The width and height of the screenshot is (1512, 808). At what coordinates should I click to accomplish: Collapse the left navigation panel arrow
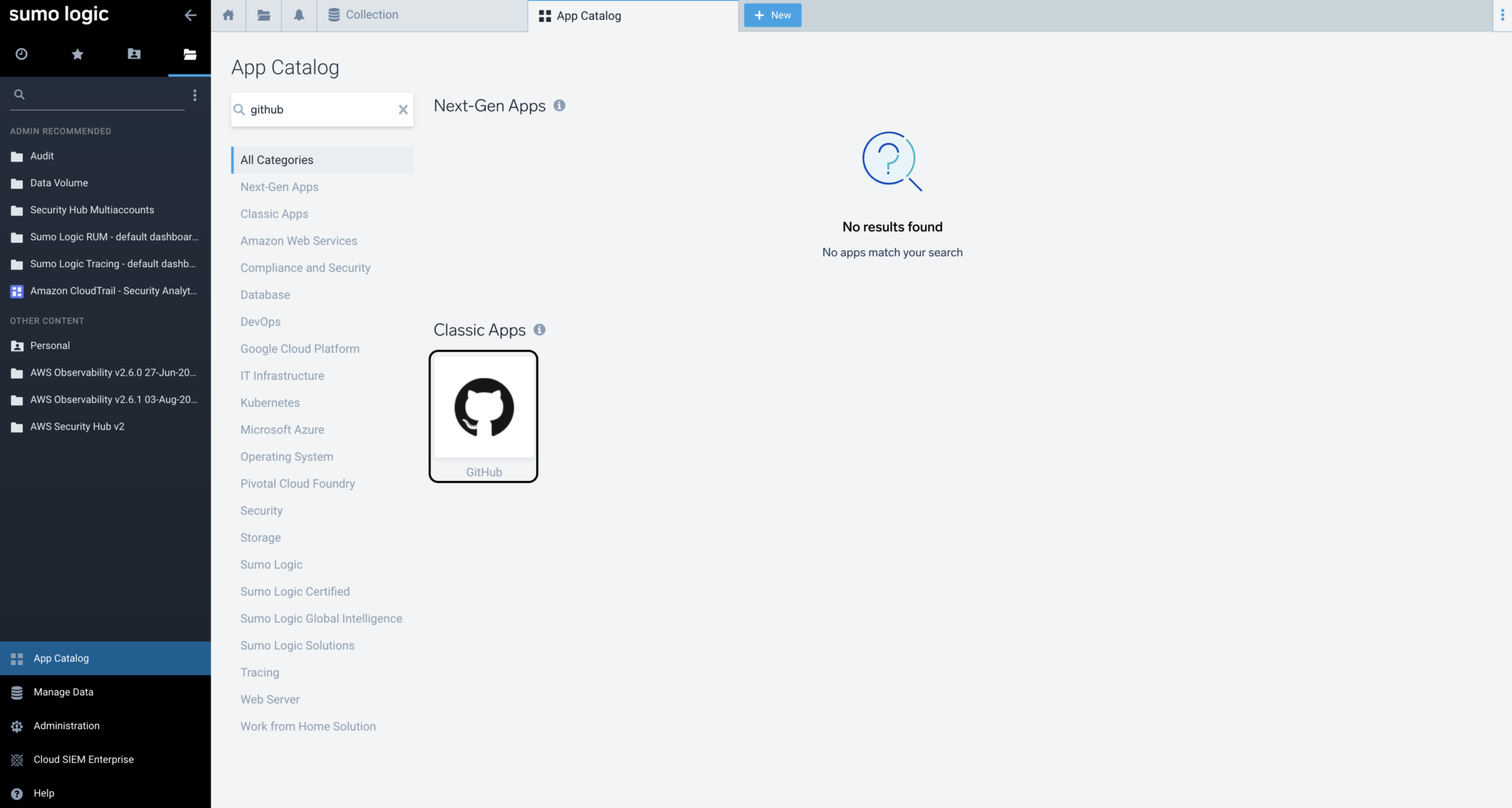point(190,15)
